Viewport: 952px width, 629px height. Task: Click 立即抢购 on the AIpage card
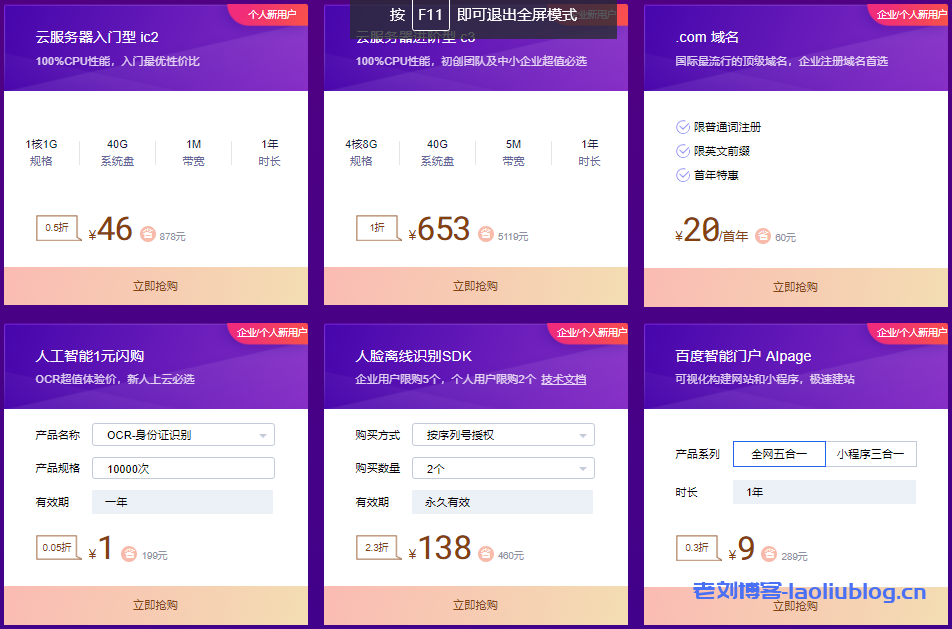click(x=795, y=605)
